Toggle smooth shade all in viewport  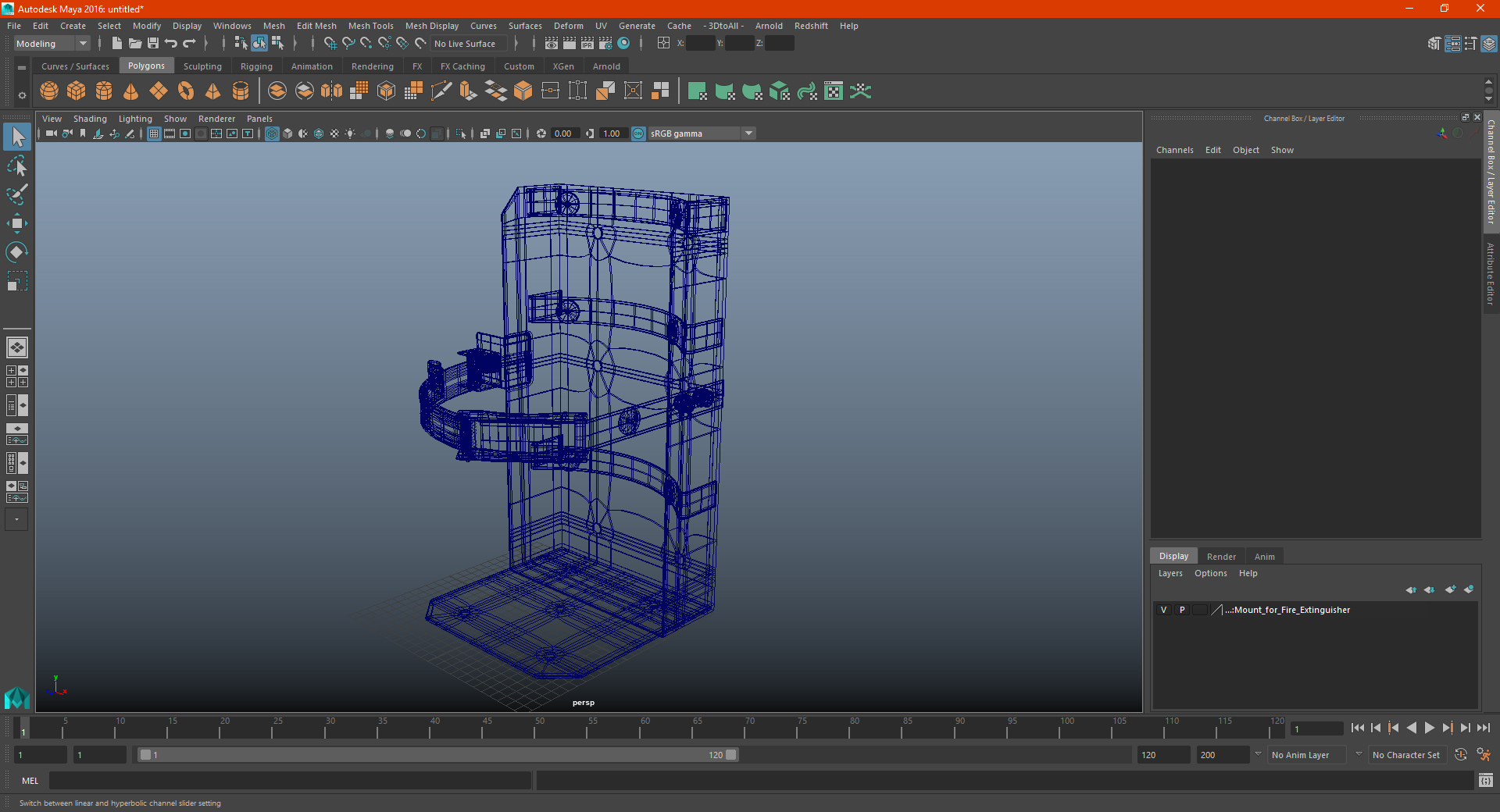[287, 134]
